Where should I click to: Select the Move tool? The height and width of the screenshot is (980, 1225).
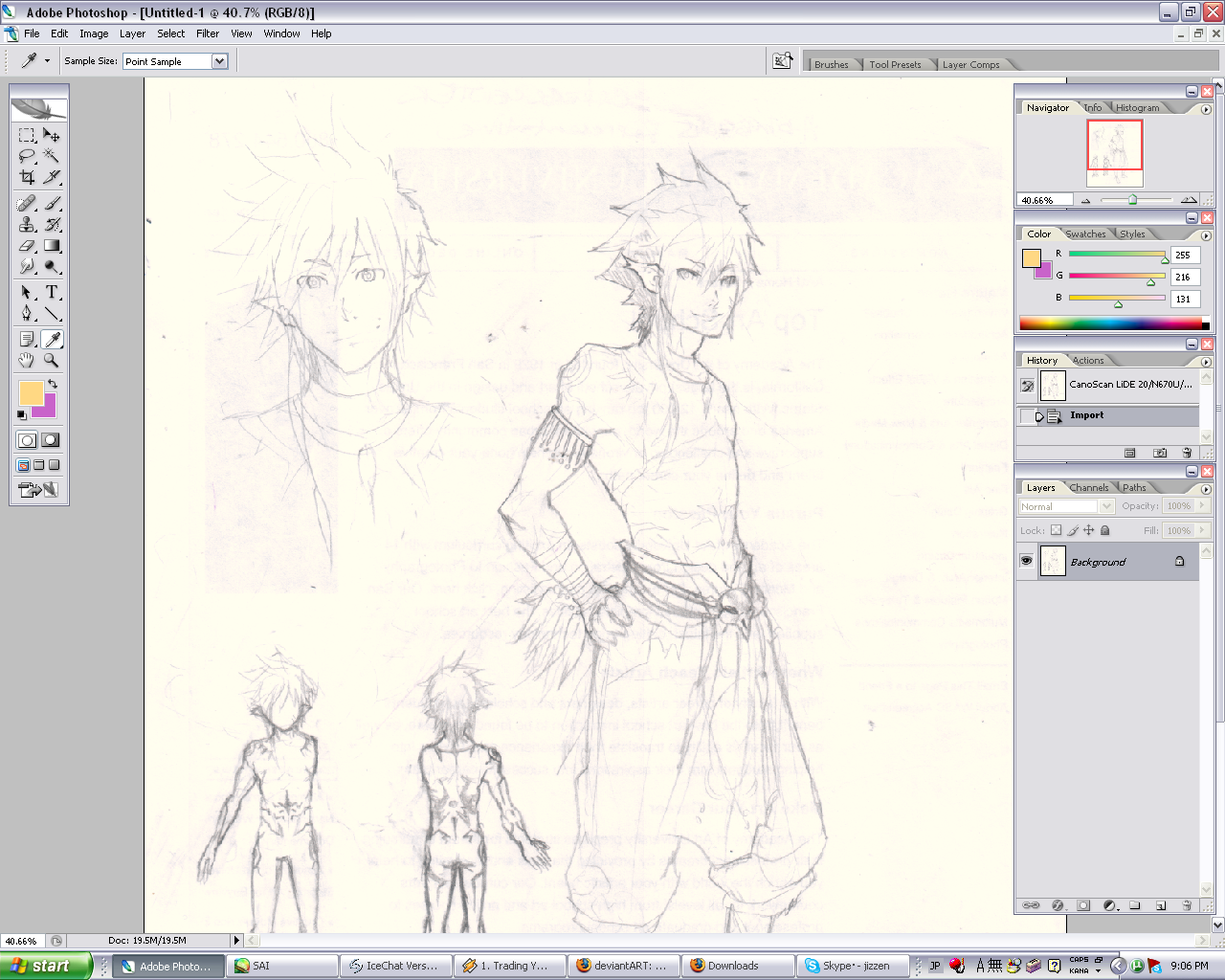(x=52, y=135)
